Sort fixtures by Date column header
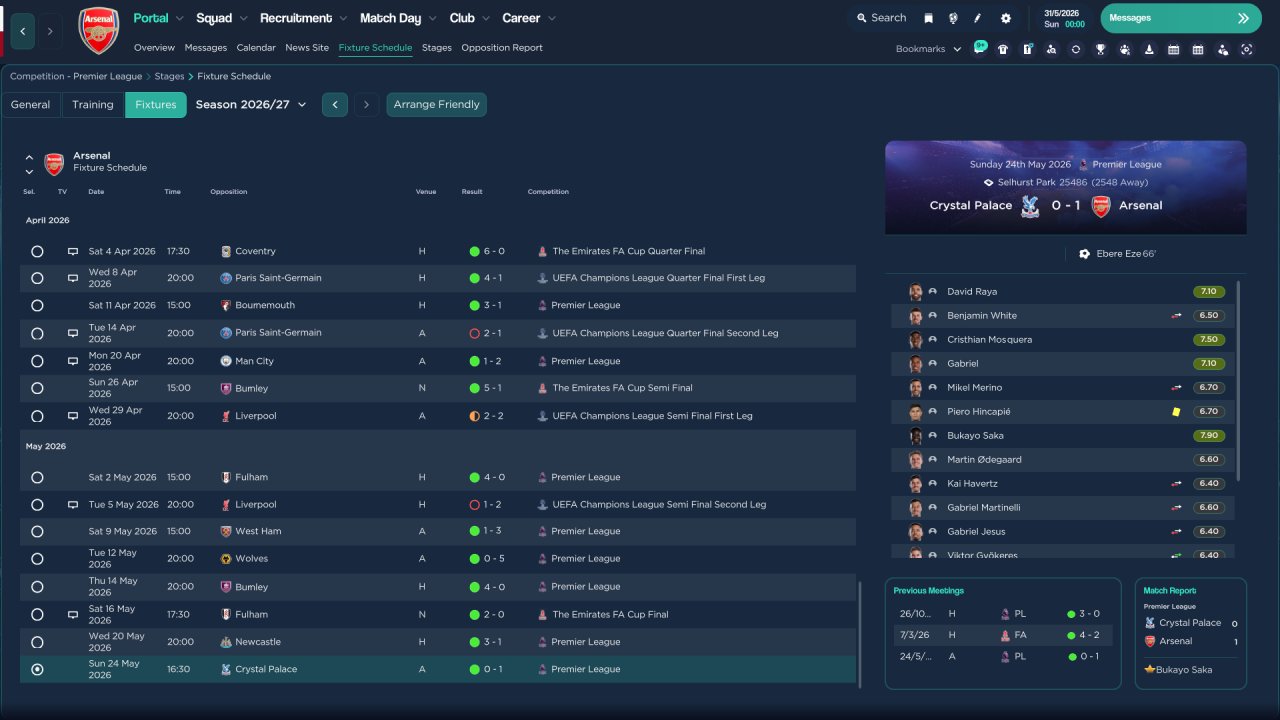 (x=96, y=192)
